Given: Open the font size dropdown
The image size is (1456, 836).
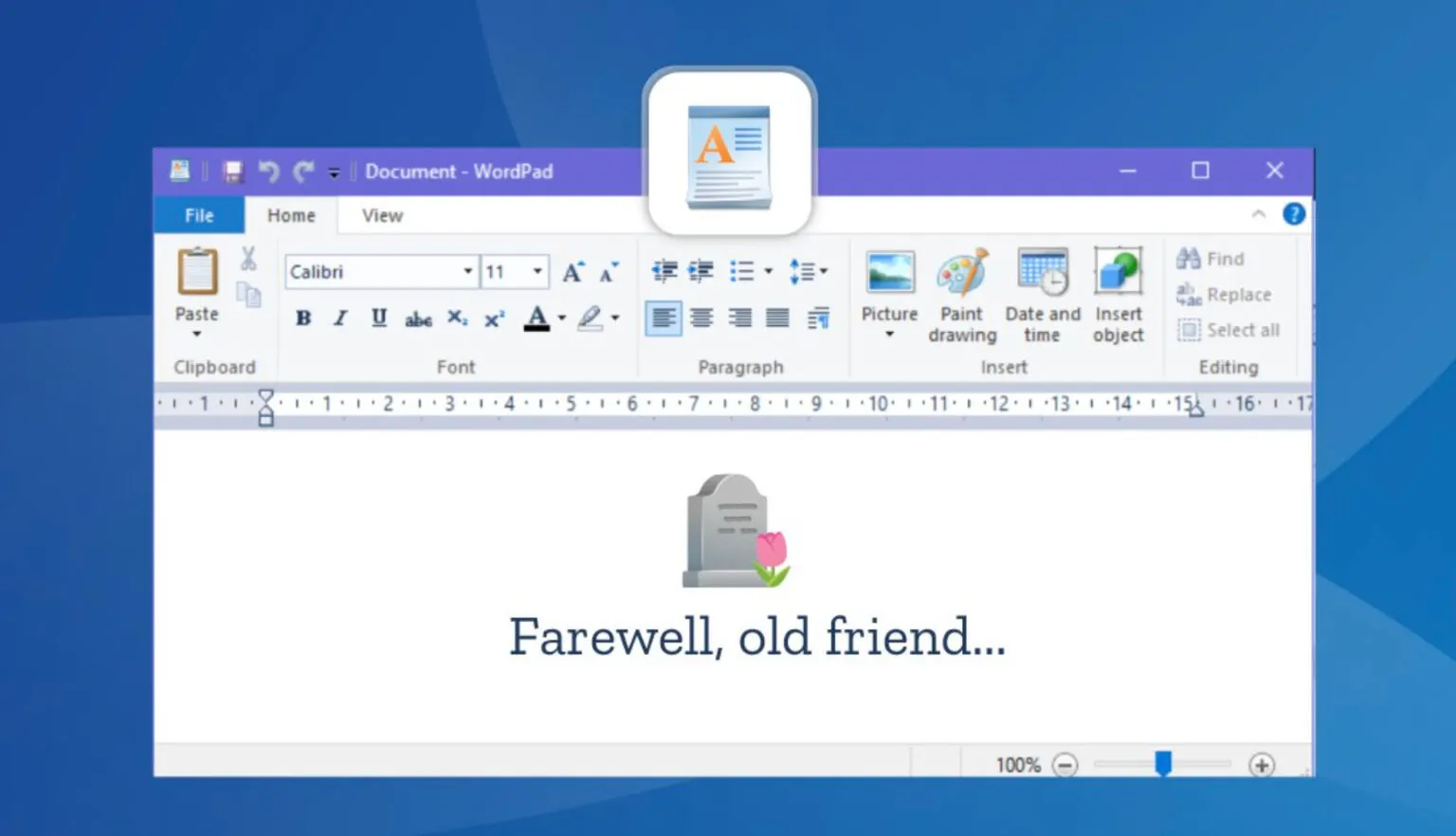Looking at the screenshot, I should (537, 272).
